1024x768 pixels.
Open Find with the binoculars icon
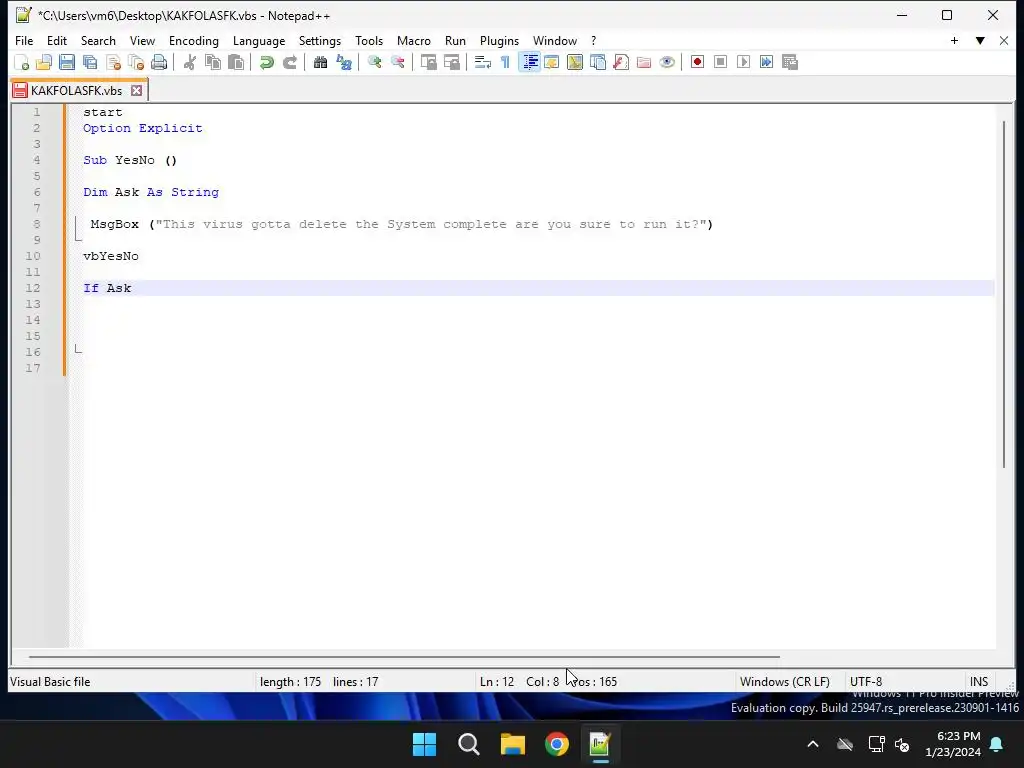(x=320, y=62)
